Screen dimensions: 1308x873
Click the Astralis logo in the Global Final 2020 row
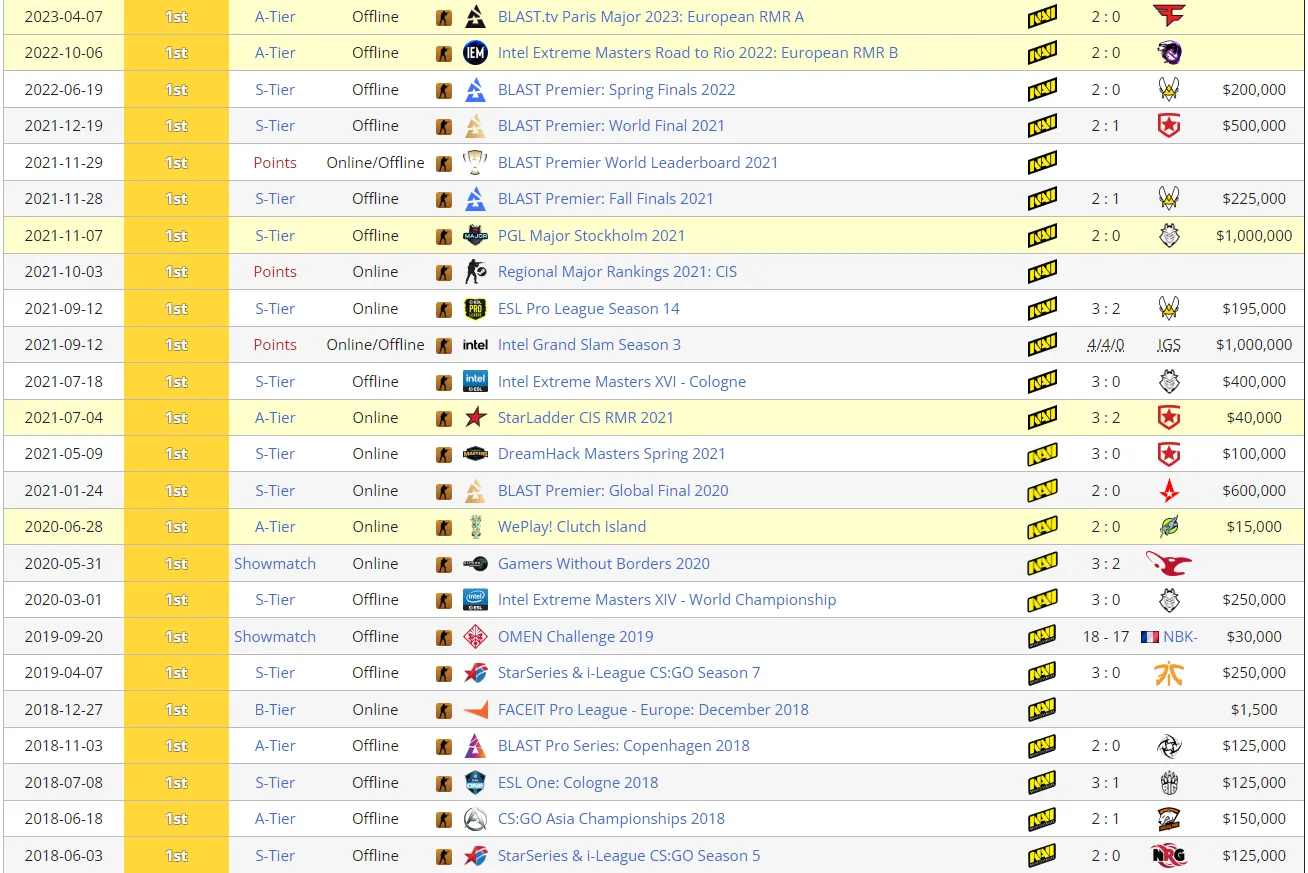pos(1168,490)
